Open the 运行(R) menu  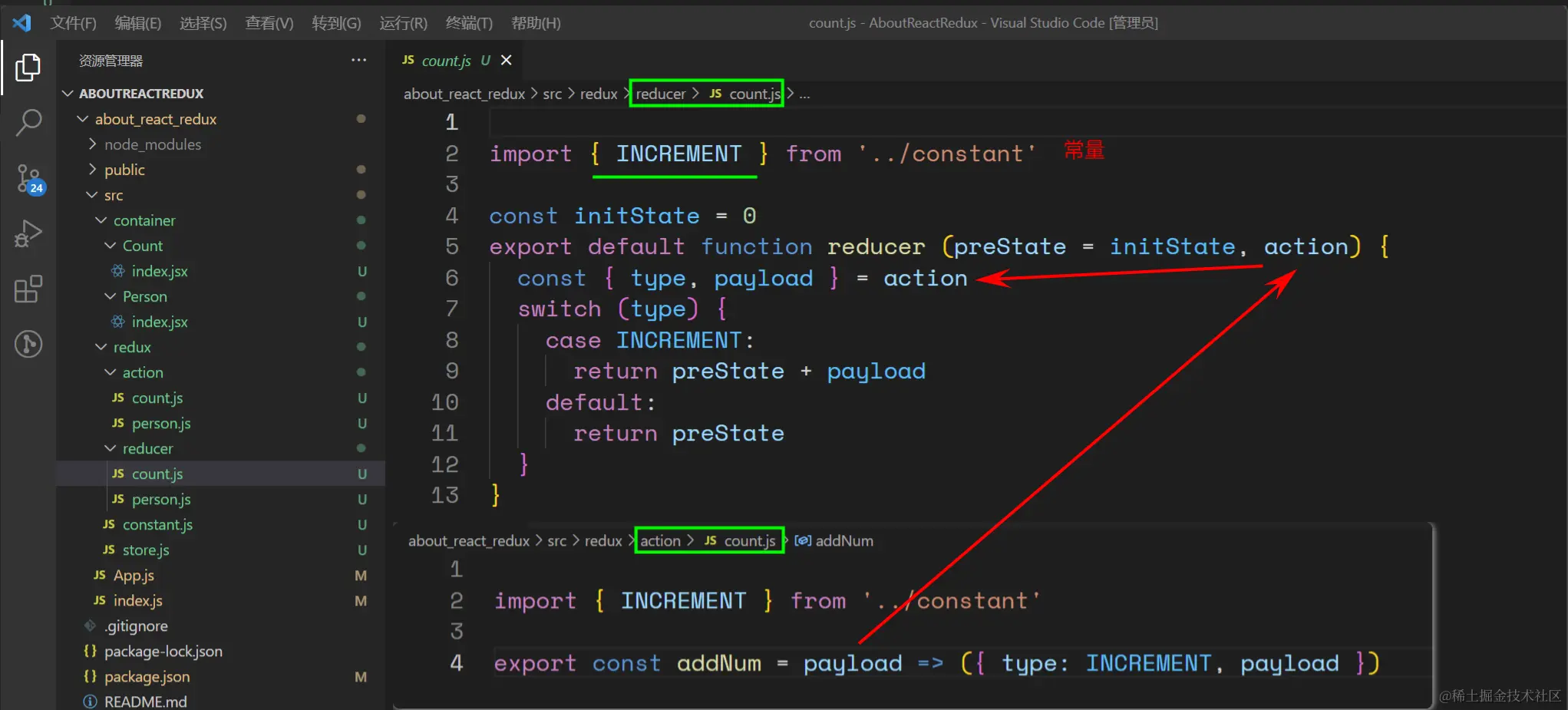403,23
